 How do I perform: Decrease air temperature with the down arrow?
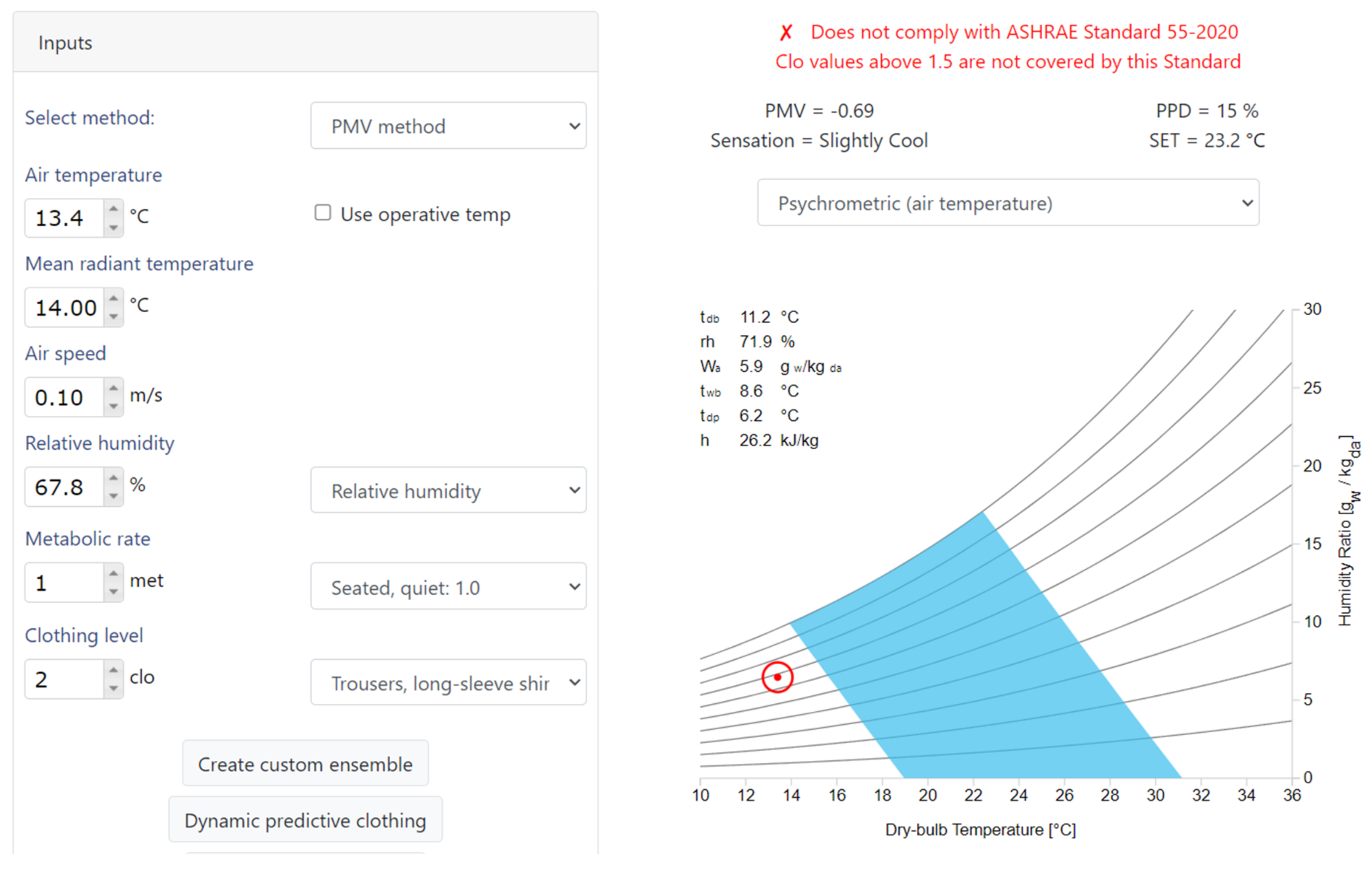(x=113, y=227)
